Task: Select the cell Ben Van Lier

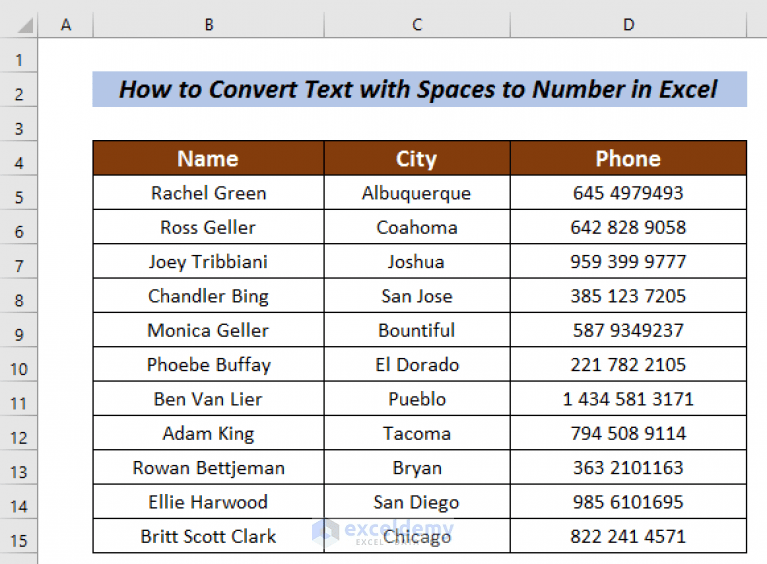Action: (208, 399)
